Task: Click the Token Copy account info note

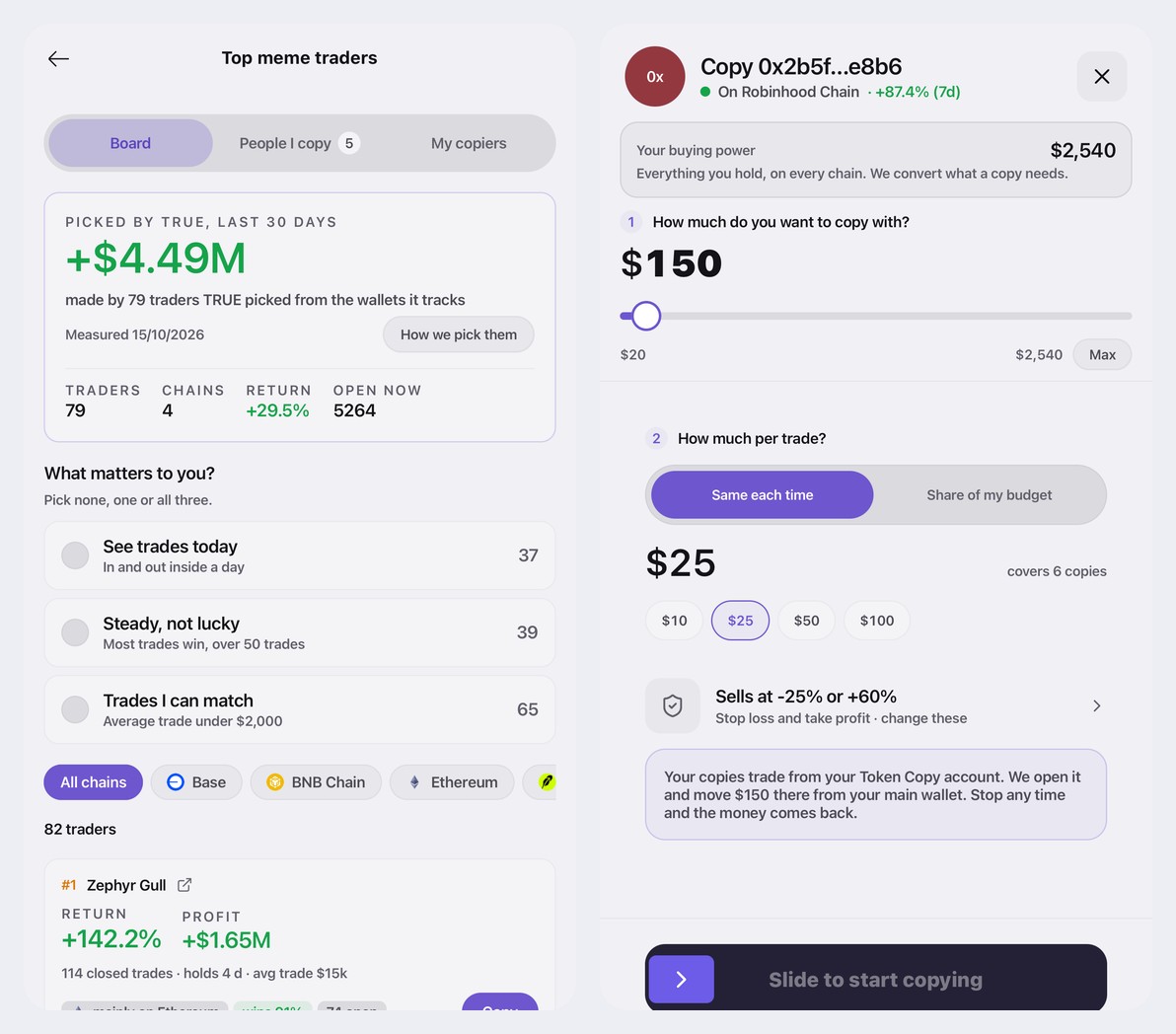Action: click(876, 795)
